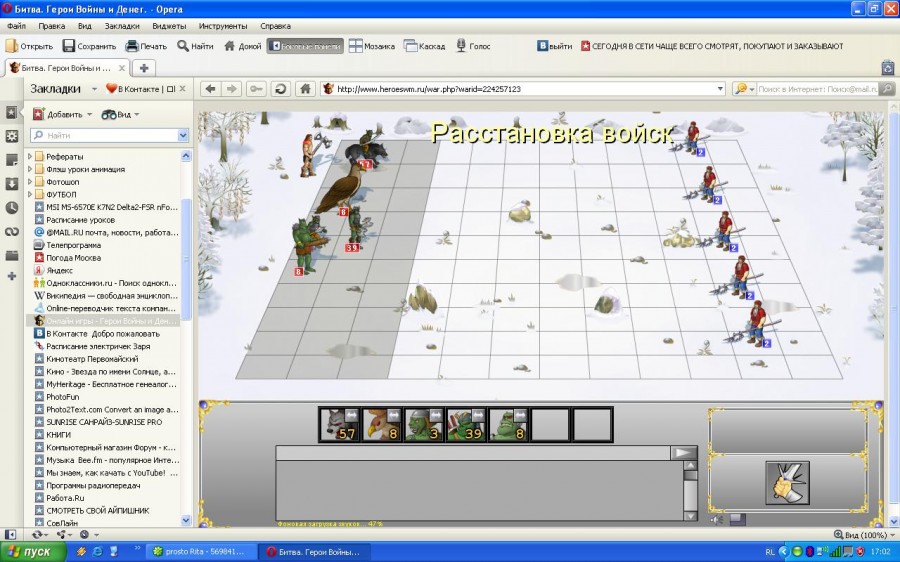The height and width of the screenshot is (562, 900).
Task: Click the chat send arrow button
Action: click(684, 453)
